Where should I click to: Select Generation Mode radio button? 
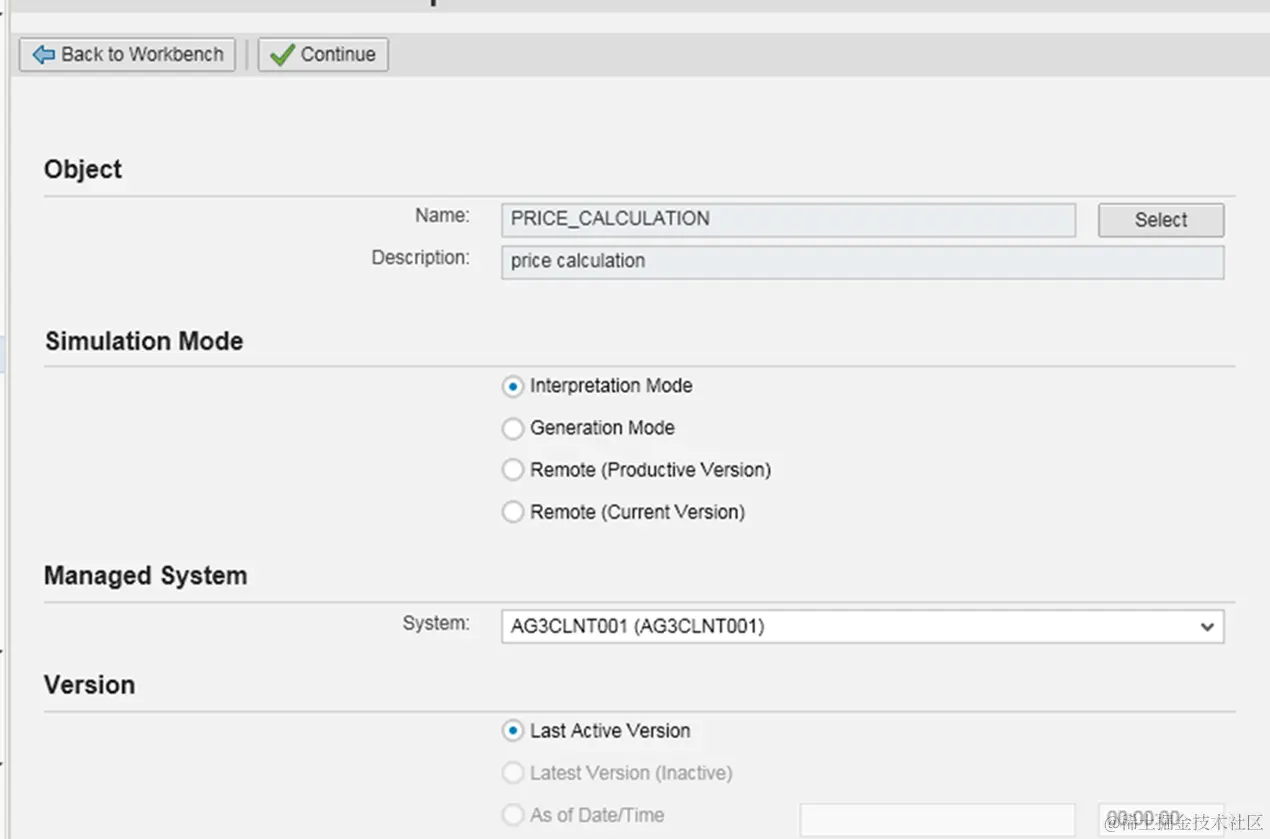[x=513, y=428]
